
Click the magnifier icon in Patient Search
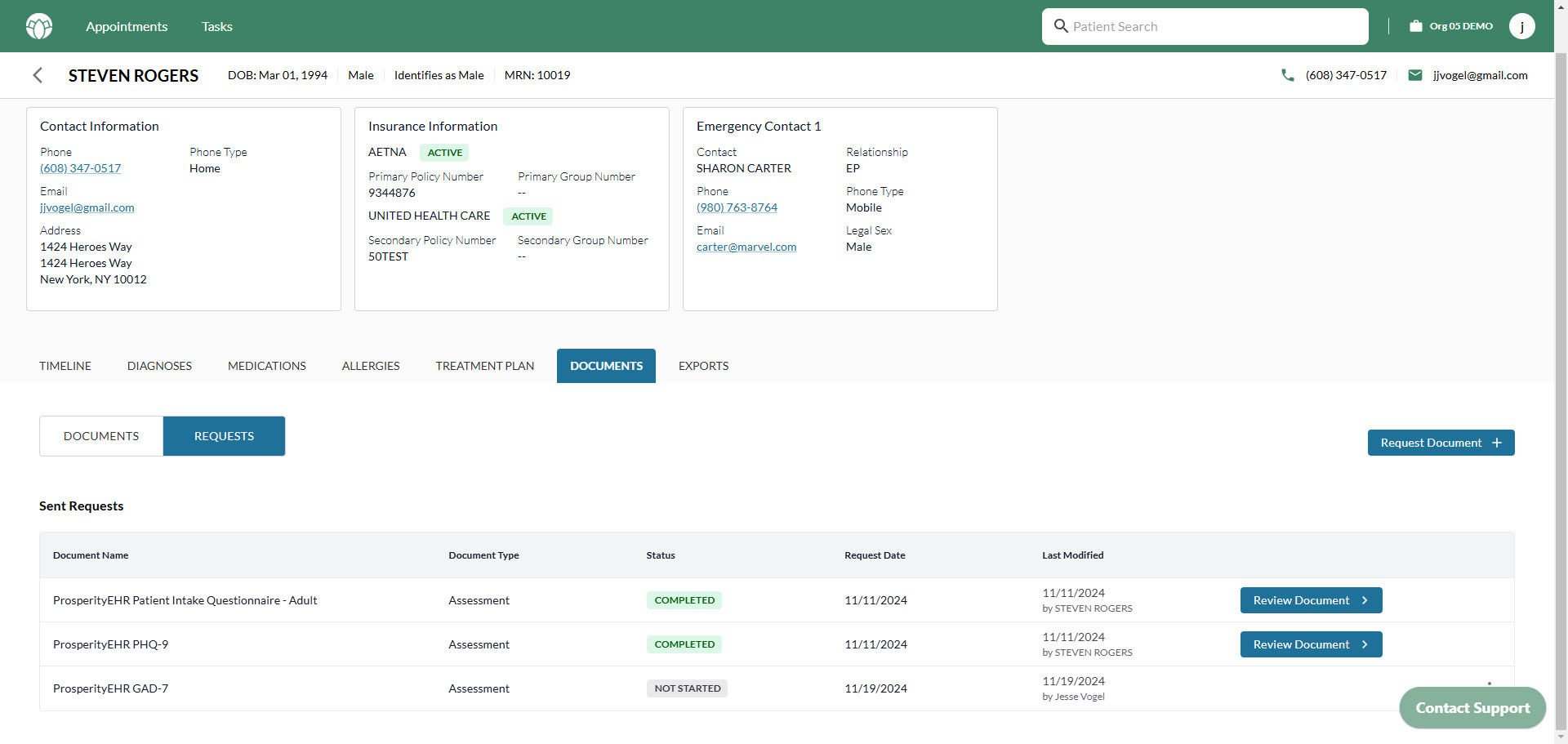(x=1059, y=26)
